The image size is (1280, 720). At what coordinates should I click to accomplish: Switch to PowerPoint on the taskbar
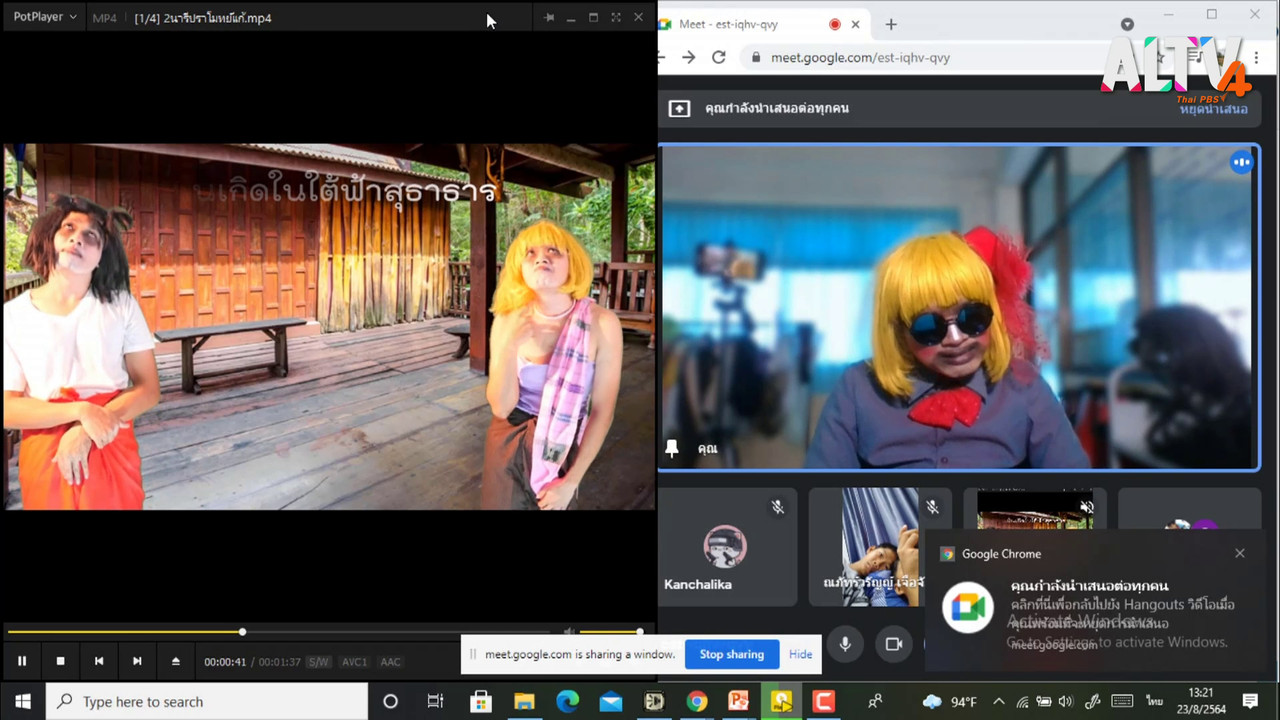(739, 701)
